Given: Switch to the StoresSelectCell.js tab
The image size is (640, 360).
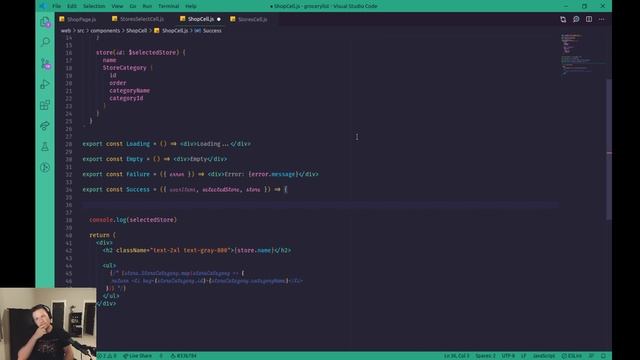Looking at the screenshot, I should pos(141,19).
